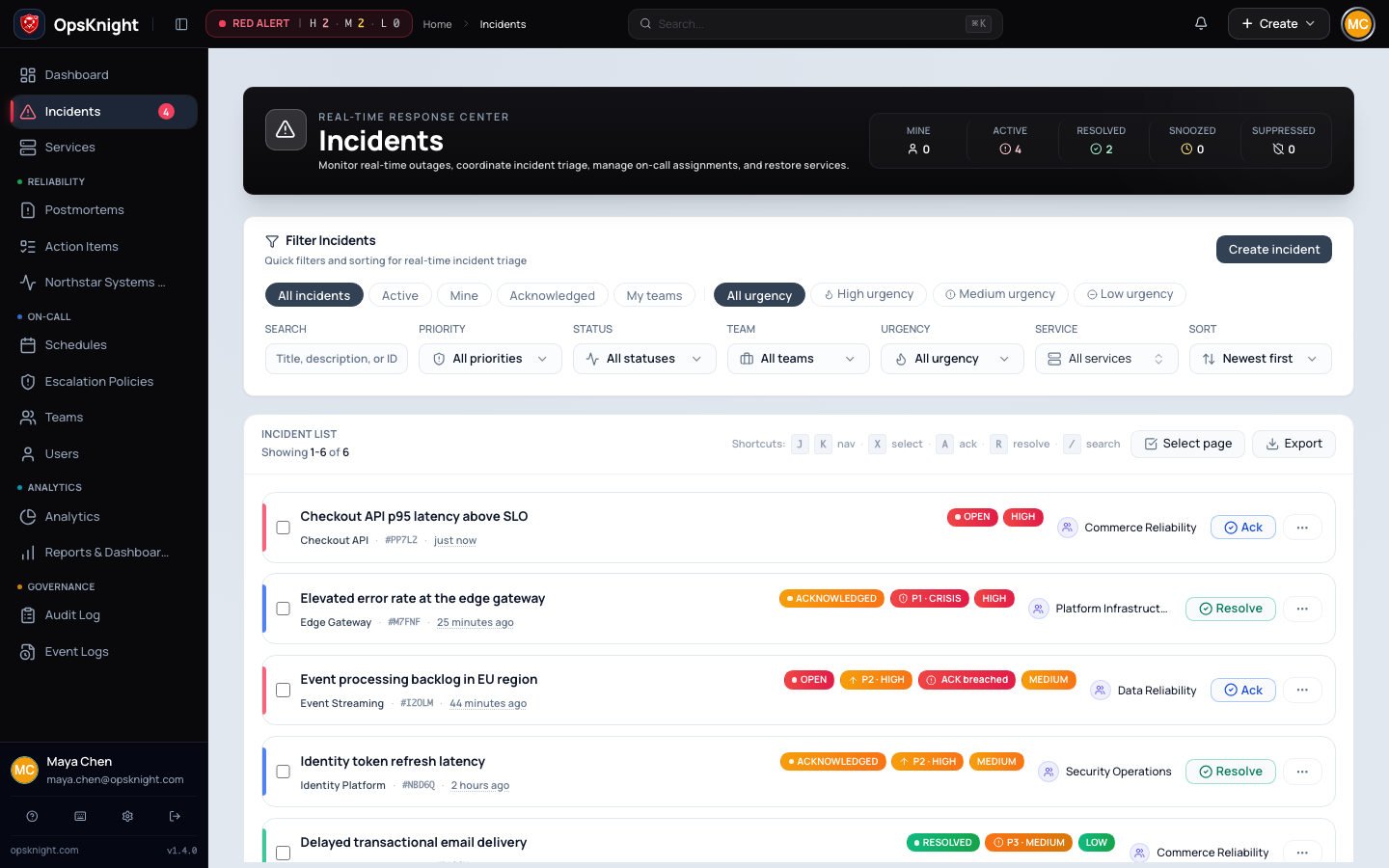
Task: Open the All services selector
Action: click(1106, 359)
